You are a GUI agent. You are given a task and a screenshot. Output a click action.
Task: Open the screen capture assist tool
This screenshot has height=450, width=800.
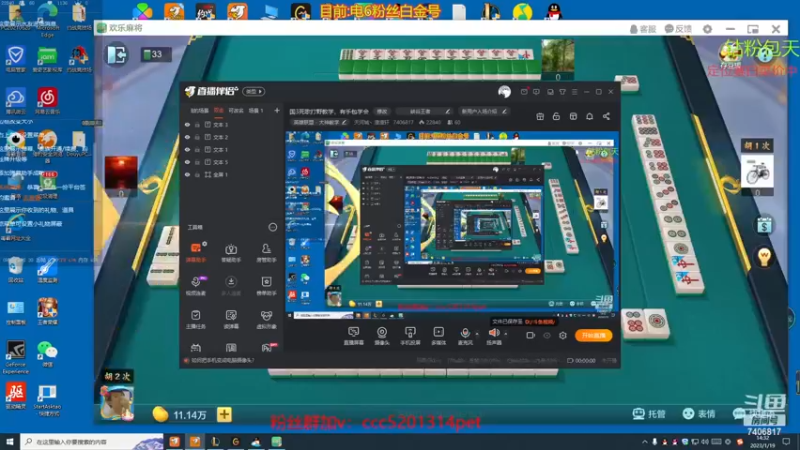coord(231,319)
